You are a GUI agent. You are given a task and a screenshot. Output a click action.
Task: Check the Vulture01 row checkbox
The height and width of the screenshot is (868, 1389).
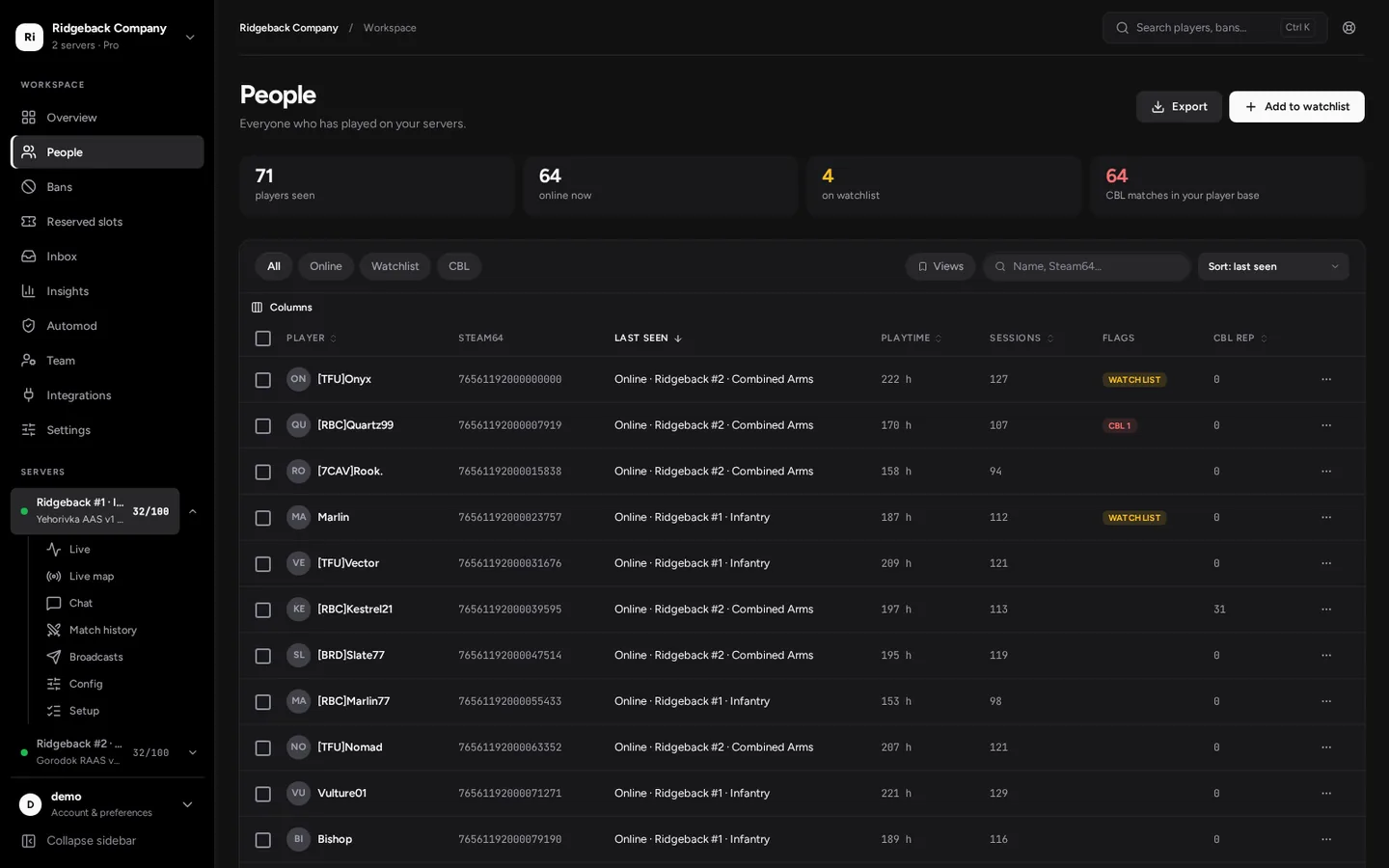point(262,794)
